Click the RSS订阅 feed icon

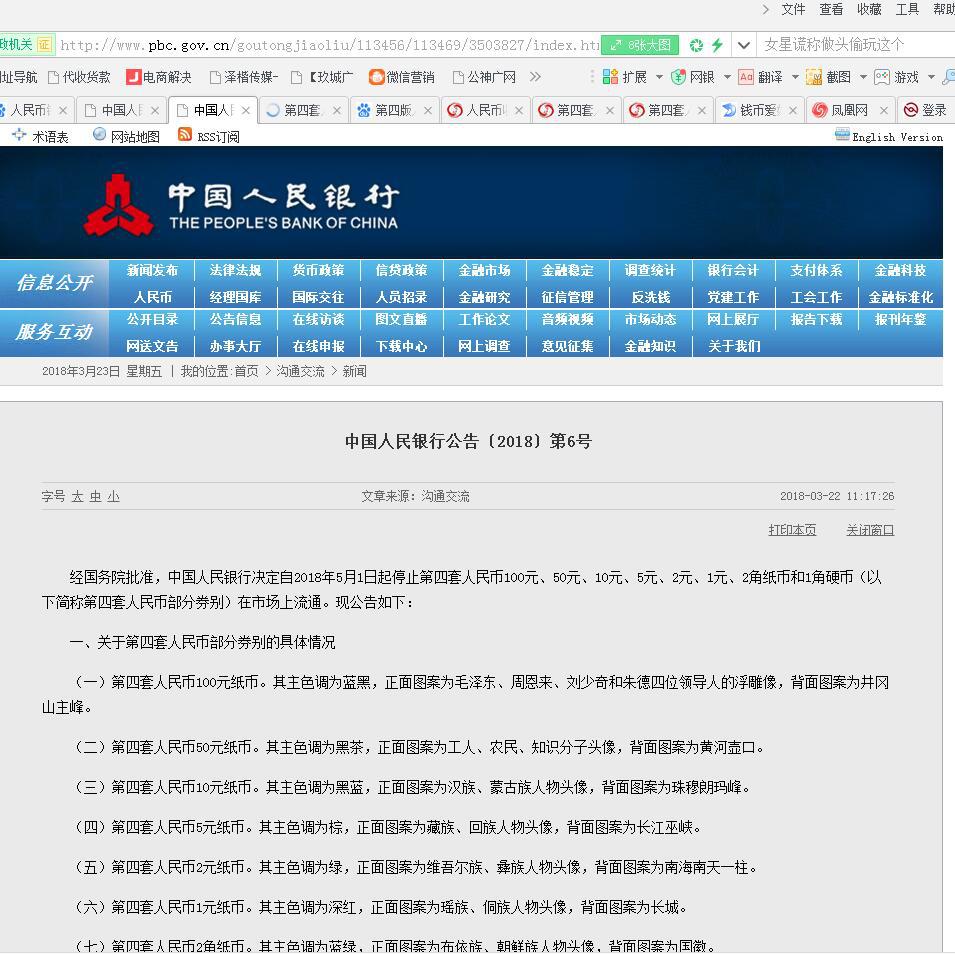[x=185, y=135]
